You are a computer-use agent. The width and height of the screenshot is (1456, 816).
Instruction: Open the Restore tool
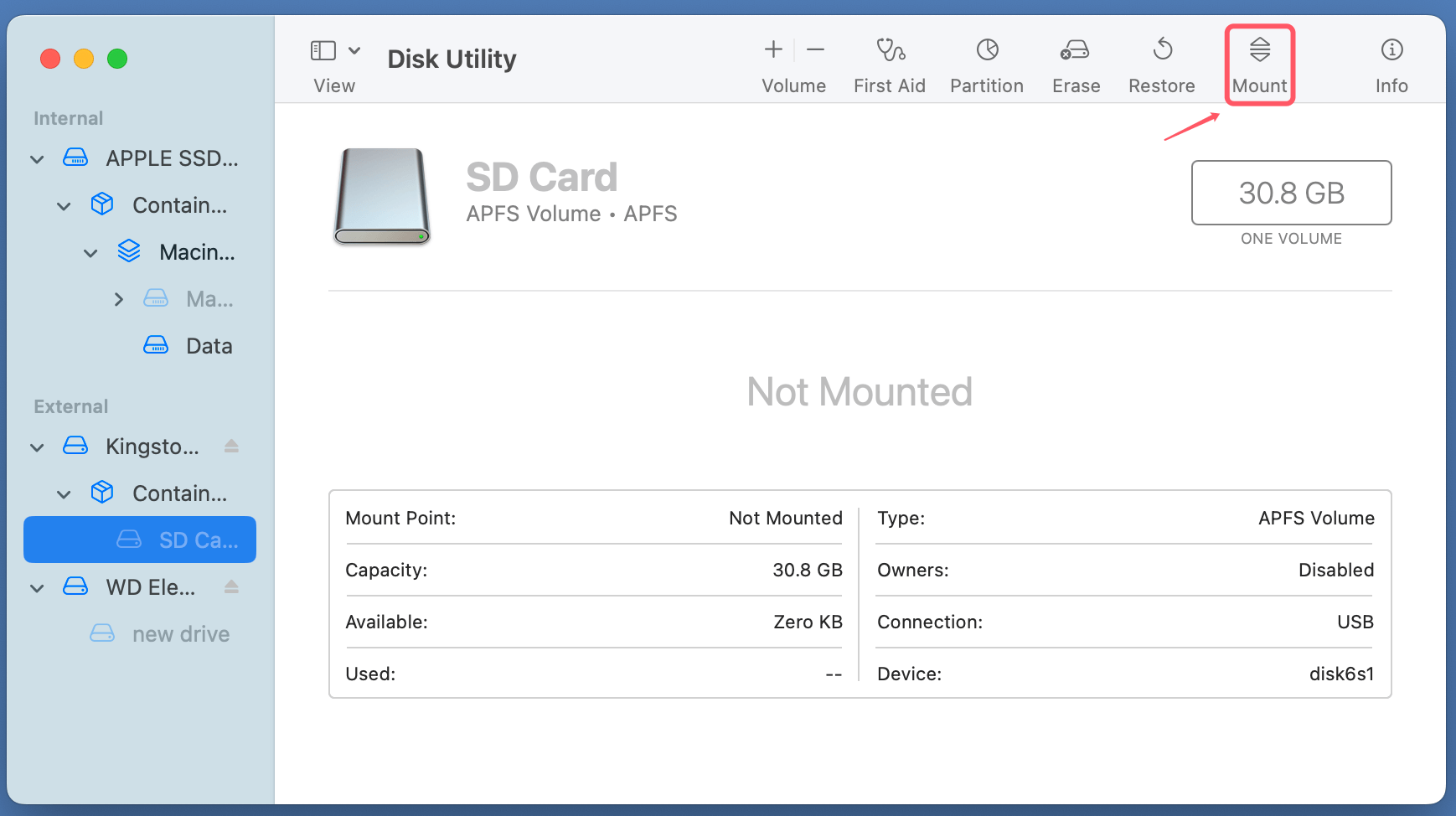[x=1161, y=63]
